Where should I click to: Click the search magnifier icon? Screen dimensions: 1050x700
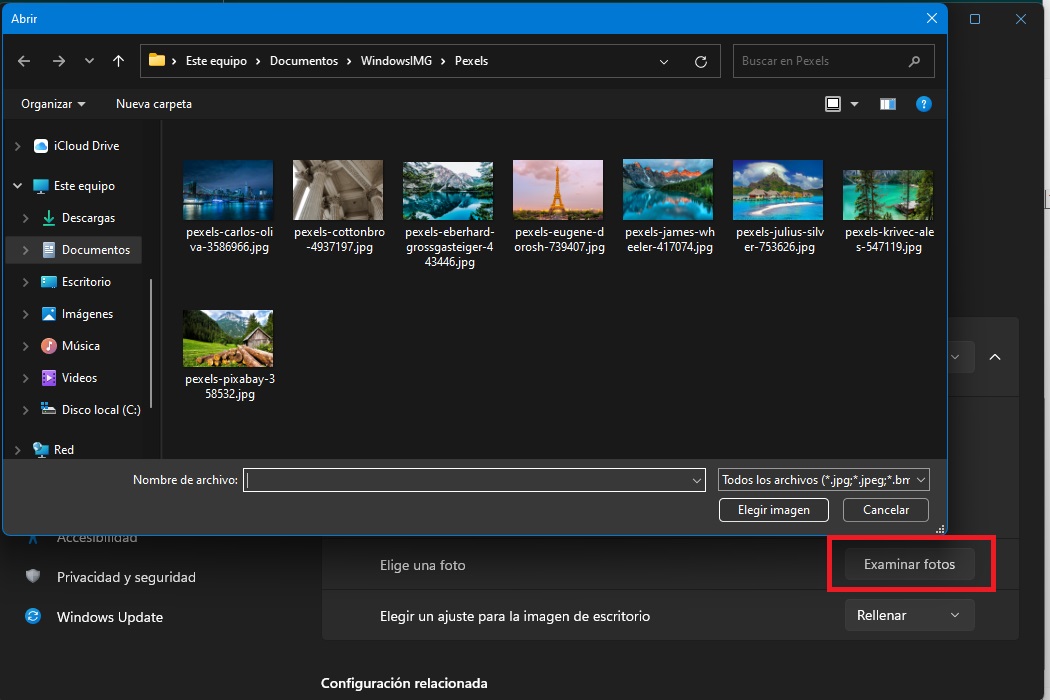(x=914, y=61)
